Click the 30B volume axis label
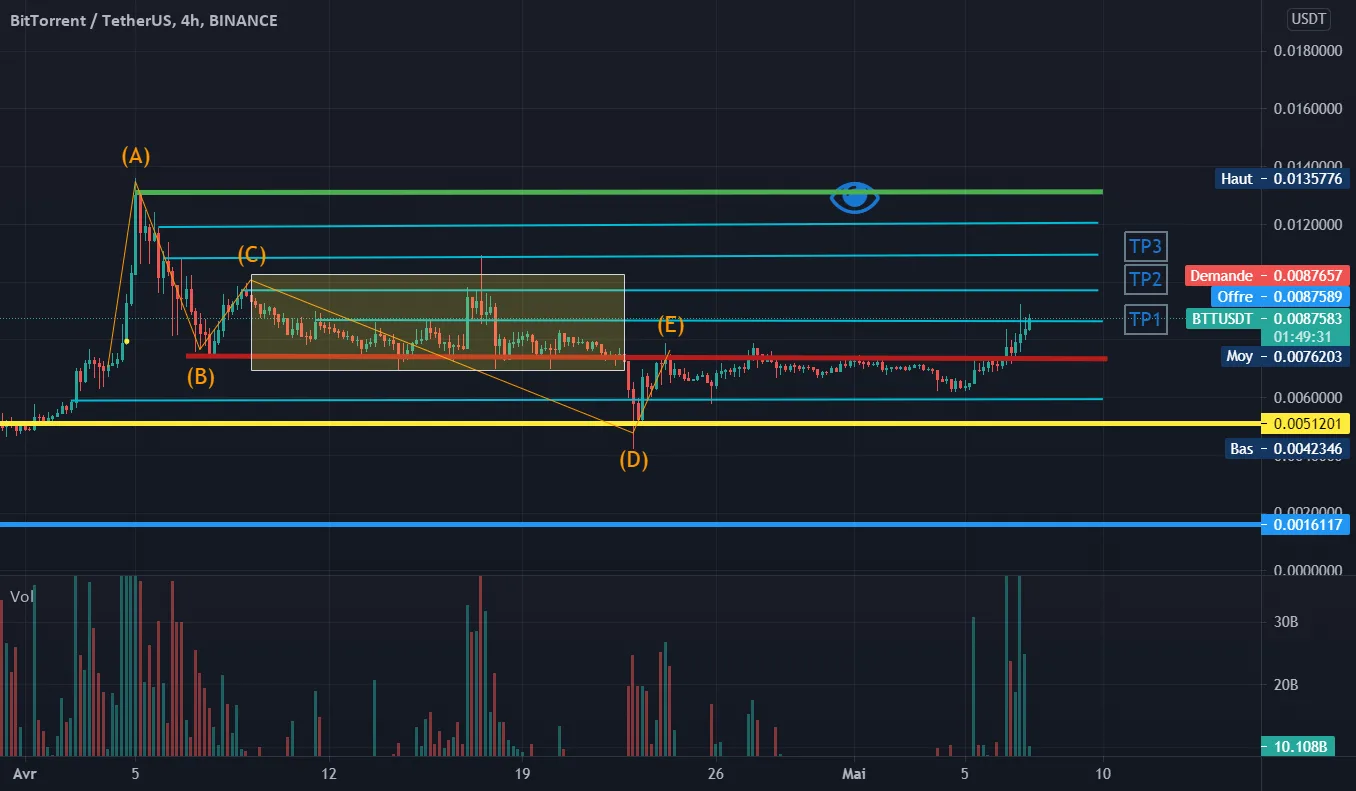 [x=1286, y=622]
